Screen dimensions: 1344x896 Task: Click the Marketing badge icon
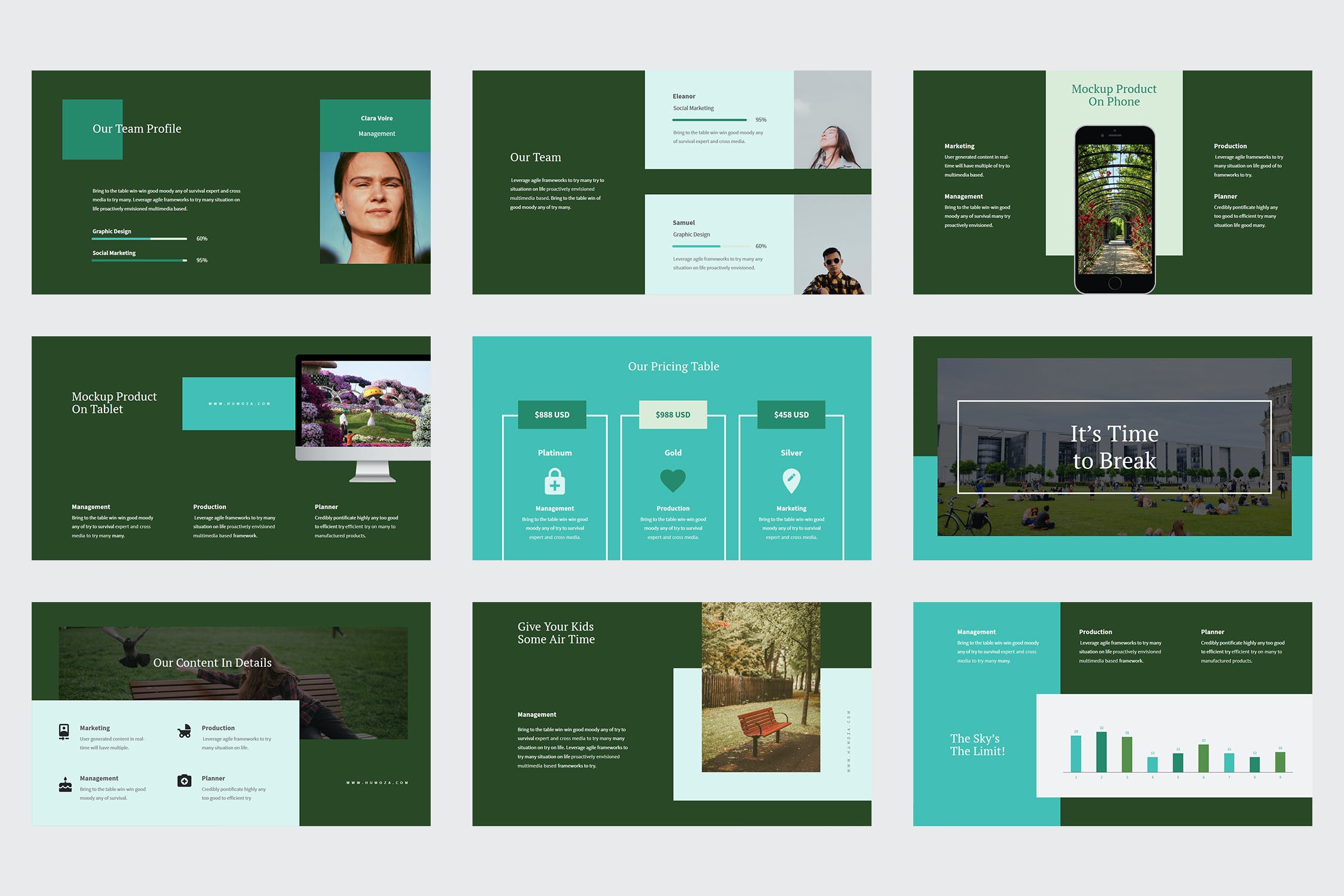(x=64, y=732)
